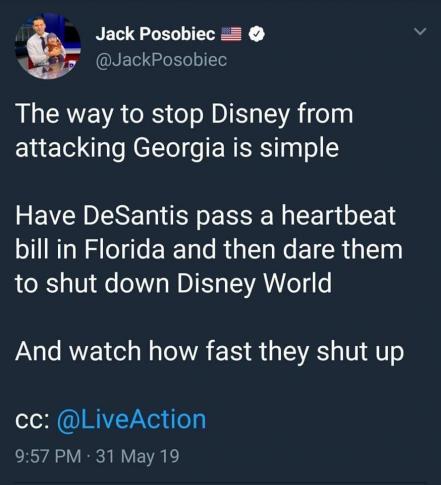Open the tweet options chevron menu
The height and width of the screenshot is (485, 441).
tap(420, 31)
